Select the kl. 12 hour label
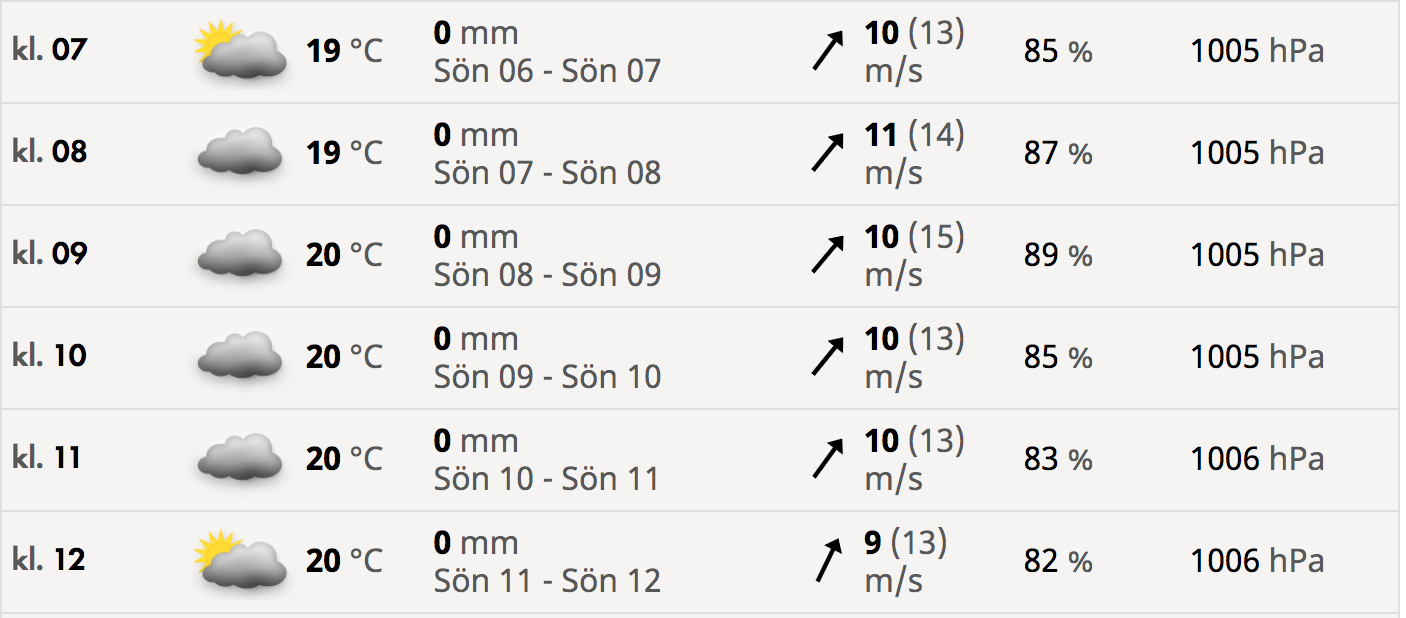Screen dimensions: 1406x618 point(50,559)
